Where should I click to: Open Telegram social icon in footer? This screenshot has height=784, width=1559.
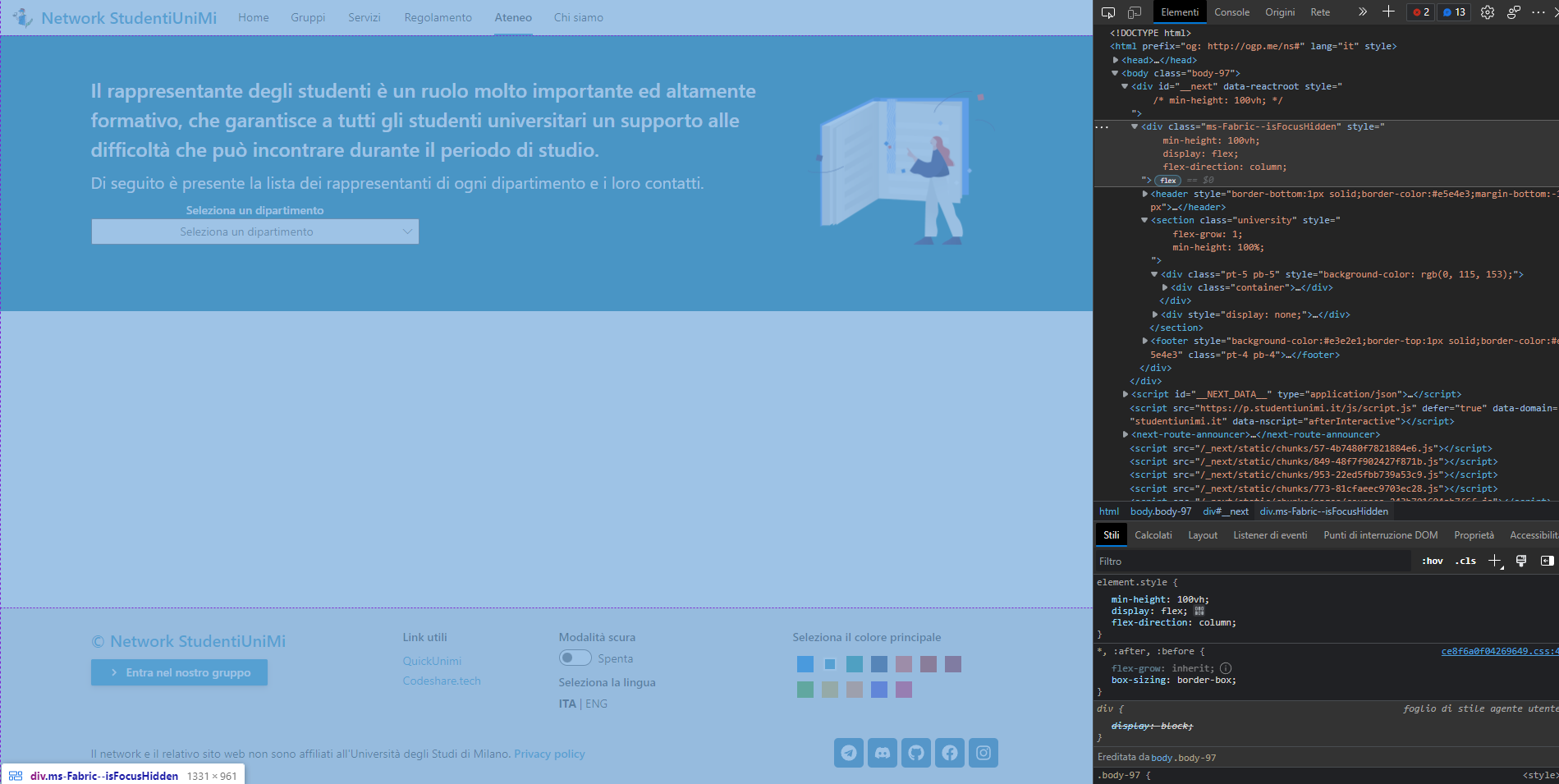pos(849,753)
